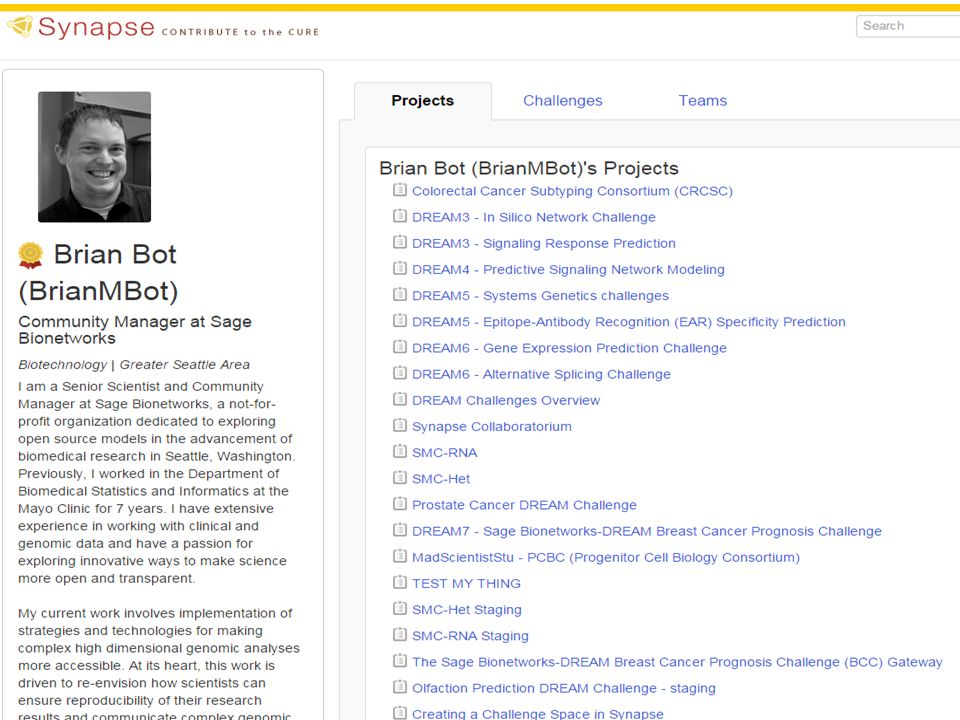Image resolution: width=960 pixels, height=720 pixels.
Task: Click project icon beside DREAM7 Breast Cancer Prognosis
Action: point(399,530)
